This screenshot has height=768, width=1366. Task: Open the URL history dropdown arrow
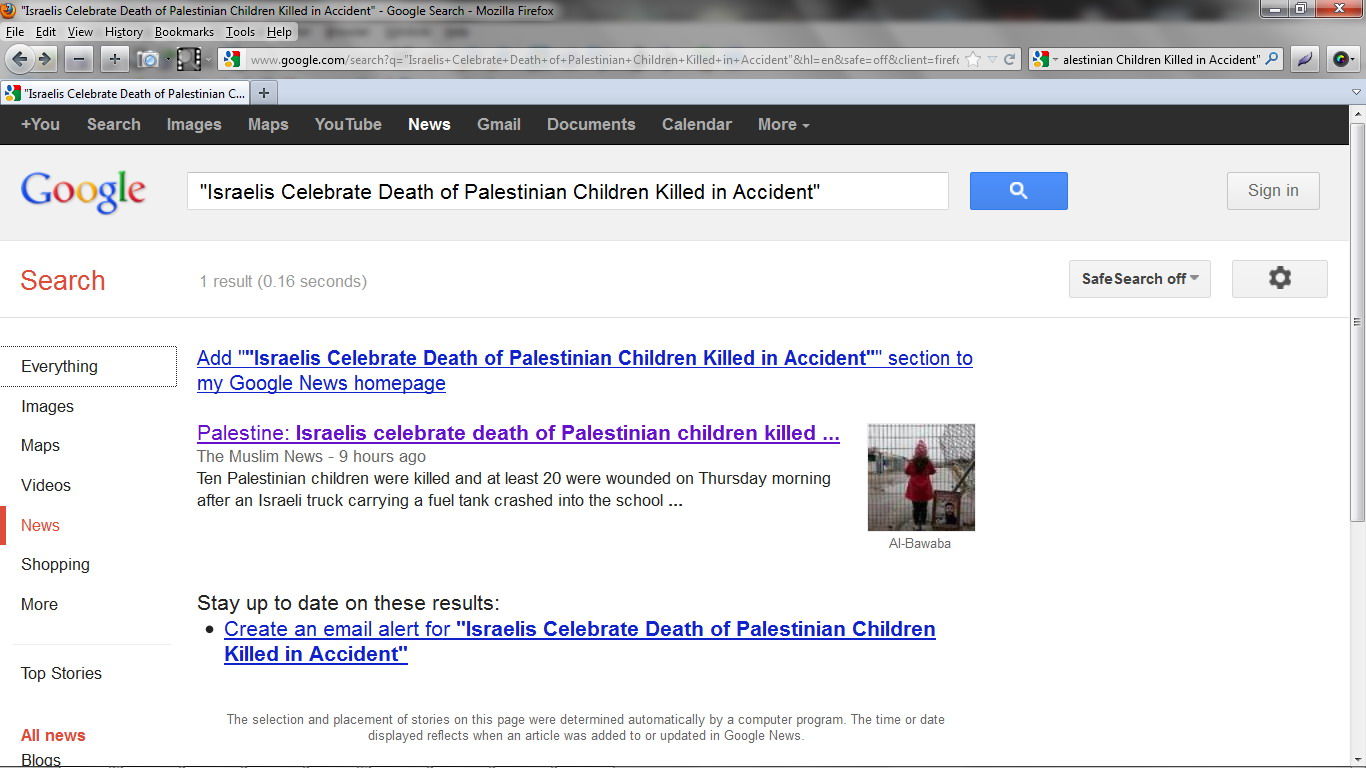pyautogui.click(x=992, y=59)
